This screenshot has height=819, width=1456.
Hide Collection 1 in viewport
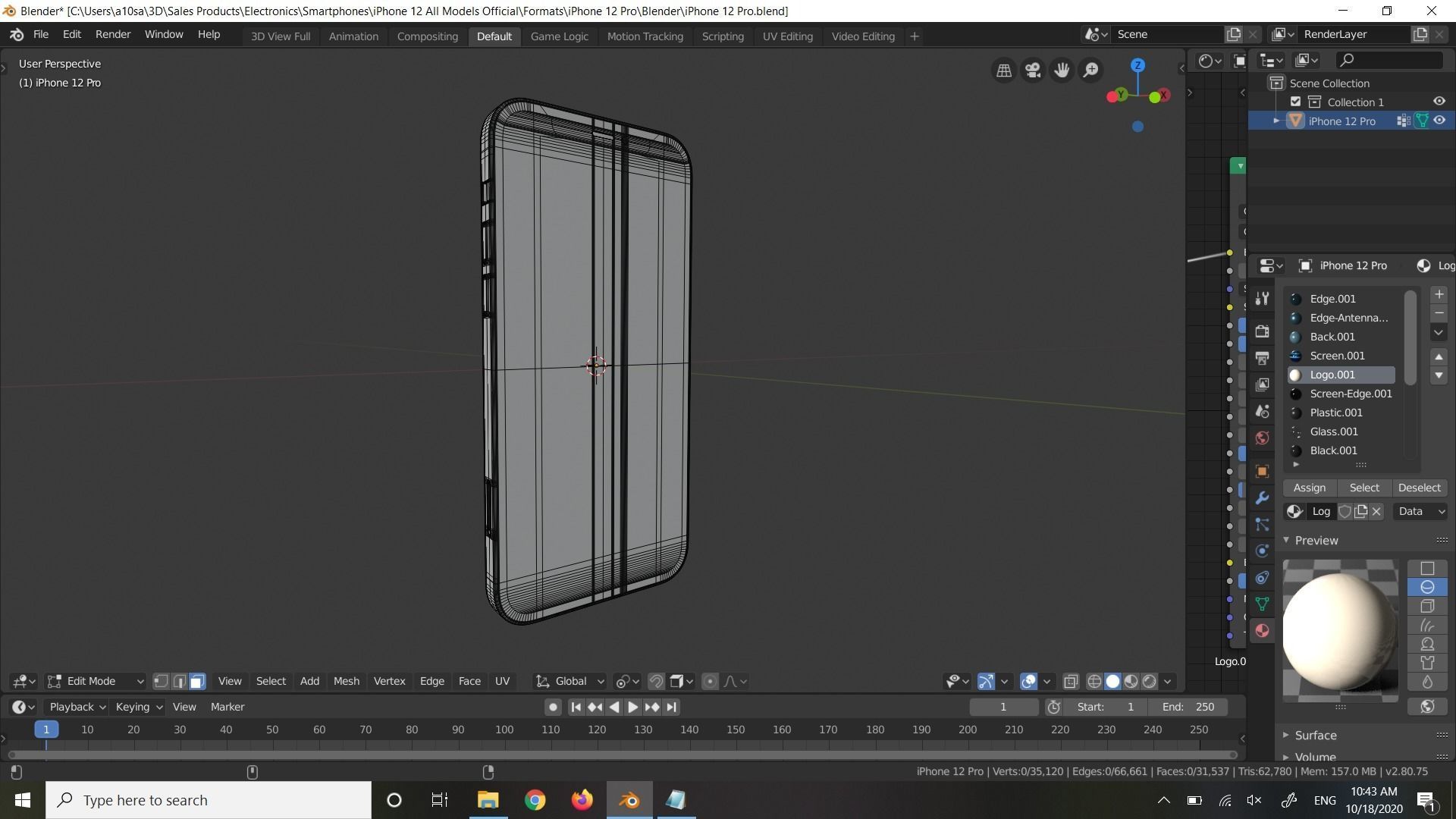tap(1439, 102)
